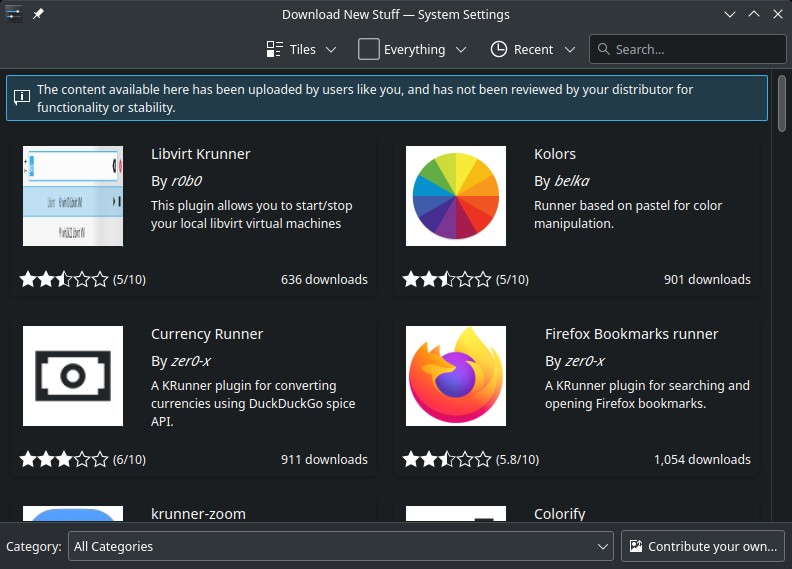Click the Libvirt Krunner description text
The width and height of the screenshot is (792, 569).
click(x=252, y=215)
